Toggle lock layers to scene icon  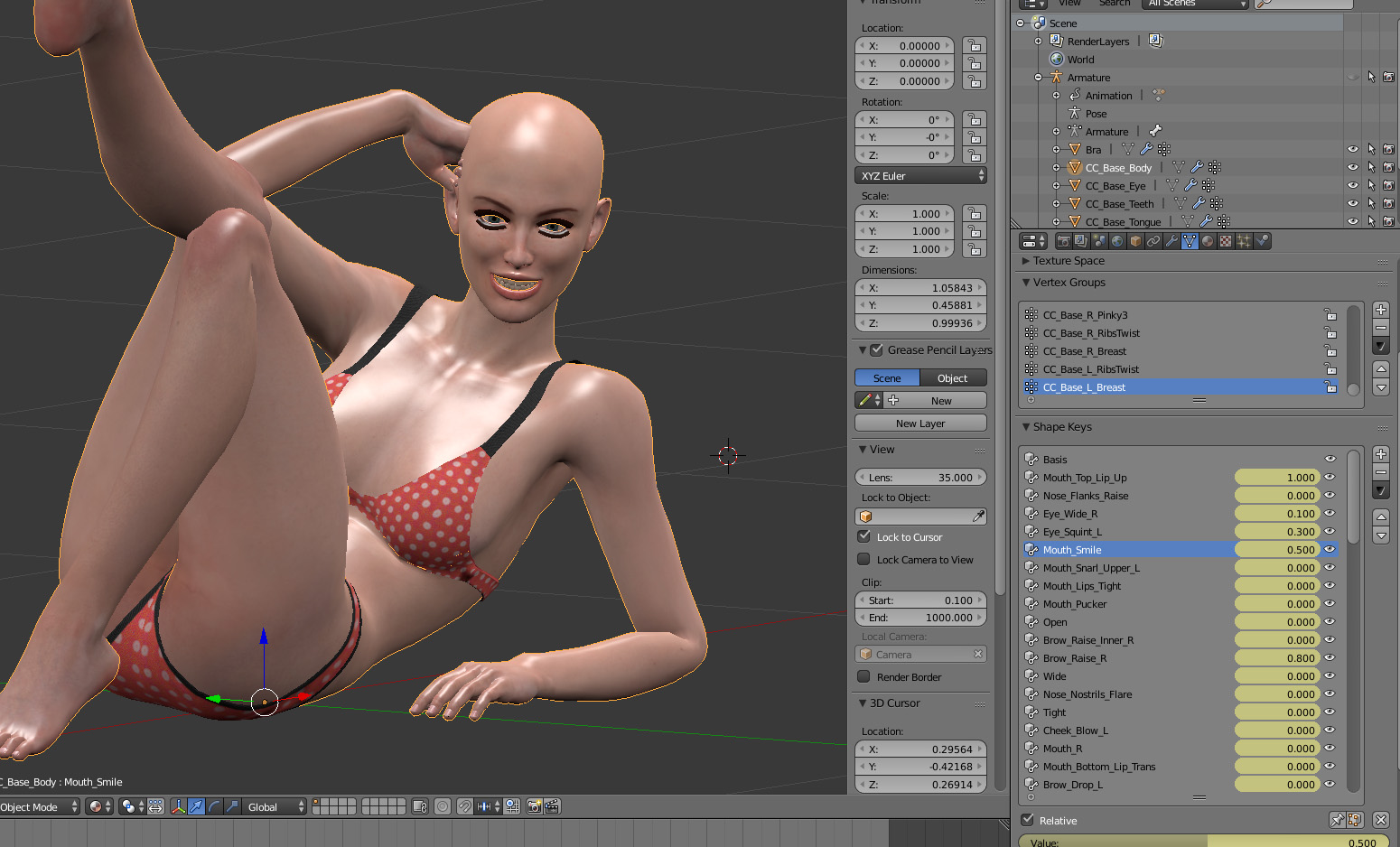tap(419, 806)
